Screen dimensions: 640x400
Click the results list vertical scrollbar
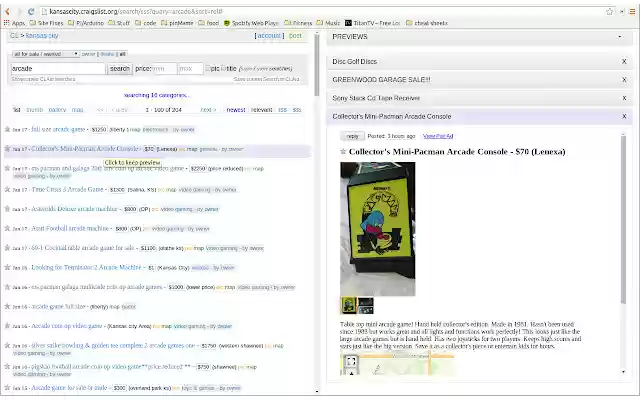317,65
